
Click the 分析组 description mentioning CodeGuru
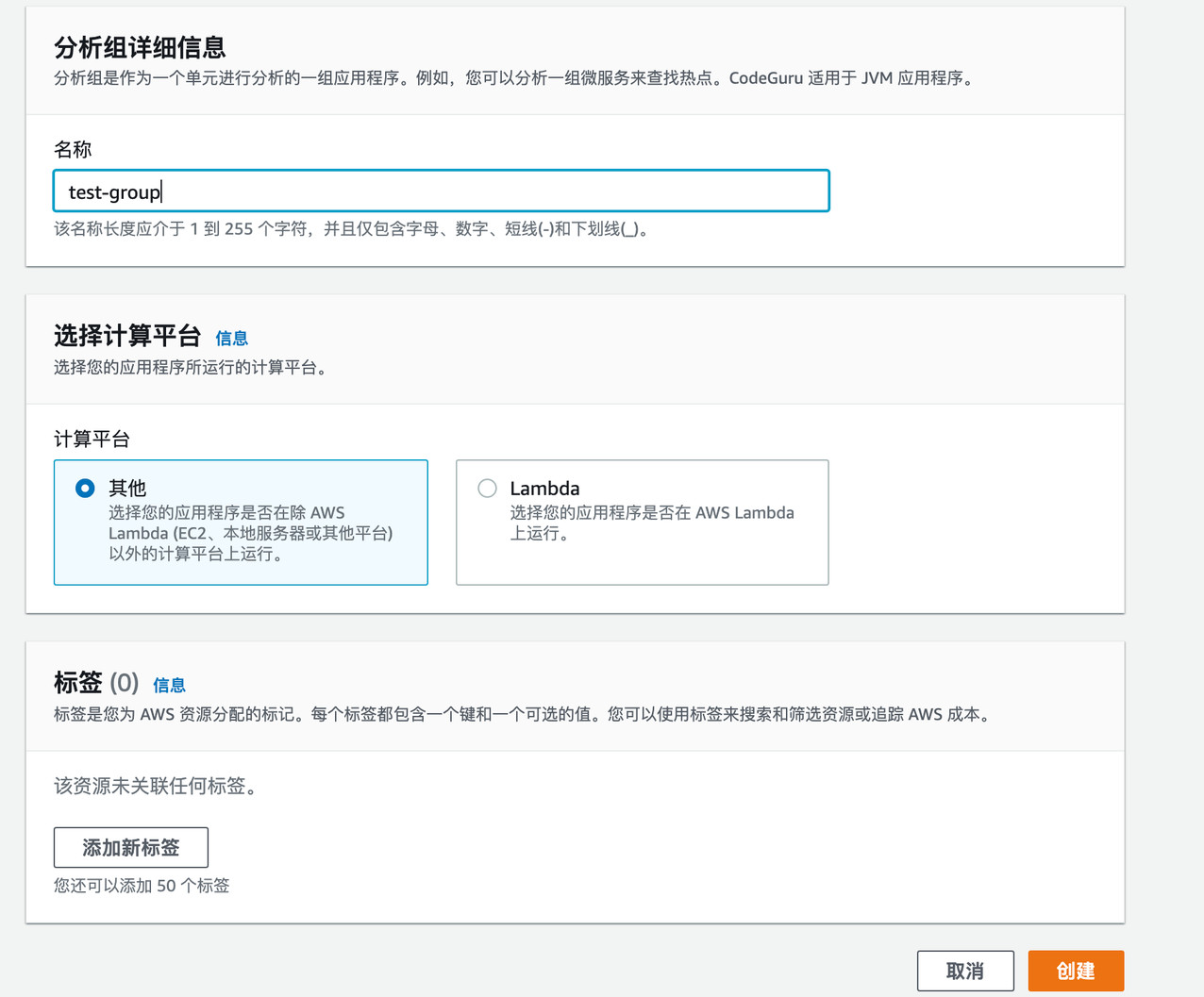pos(515,78)
